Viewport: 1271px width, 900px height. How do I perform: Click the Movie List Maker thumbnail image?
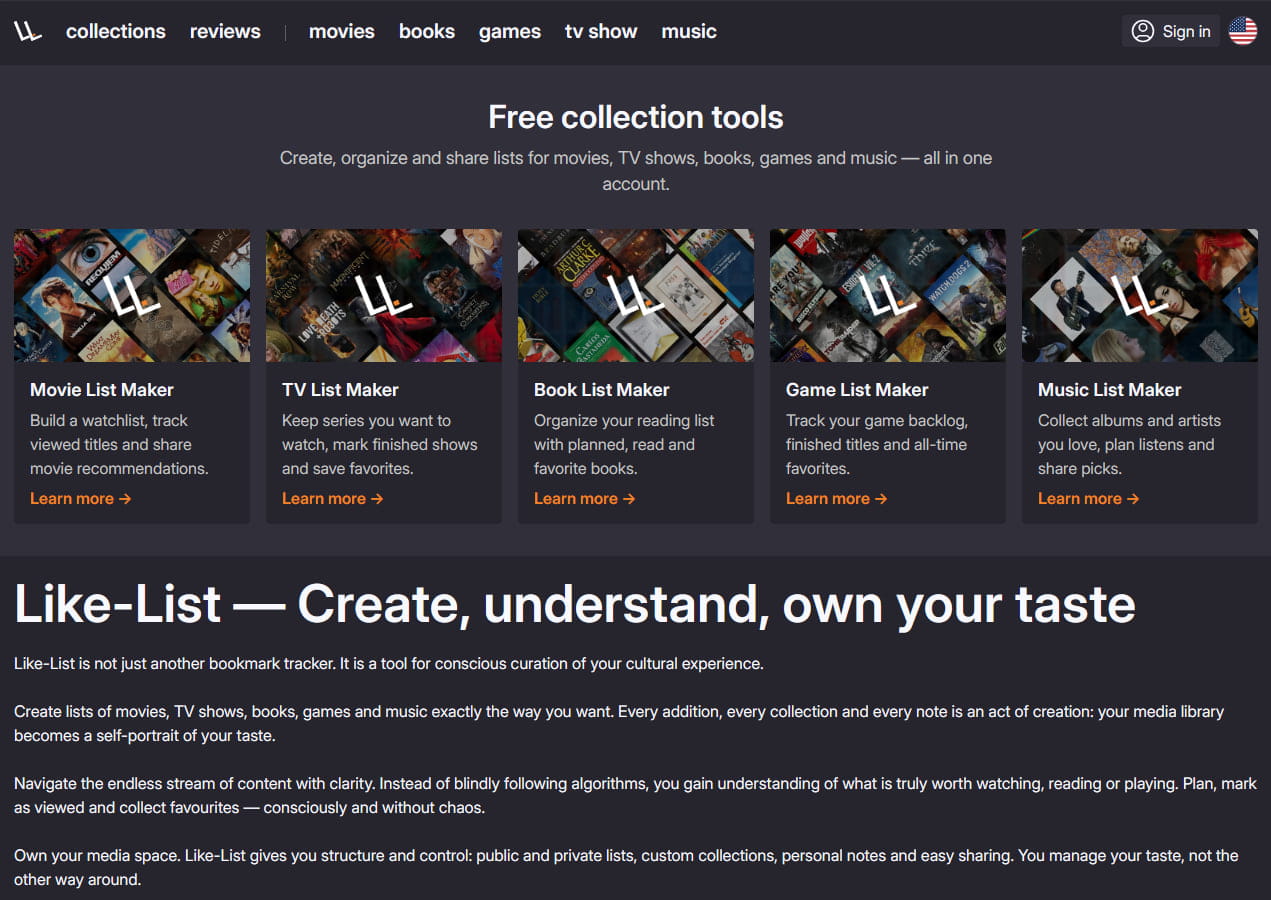tap(132, 295)
